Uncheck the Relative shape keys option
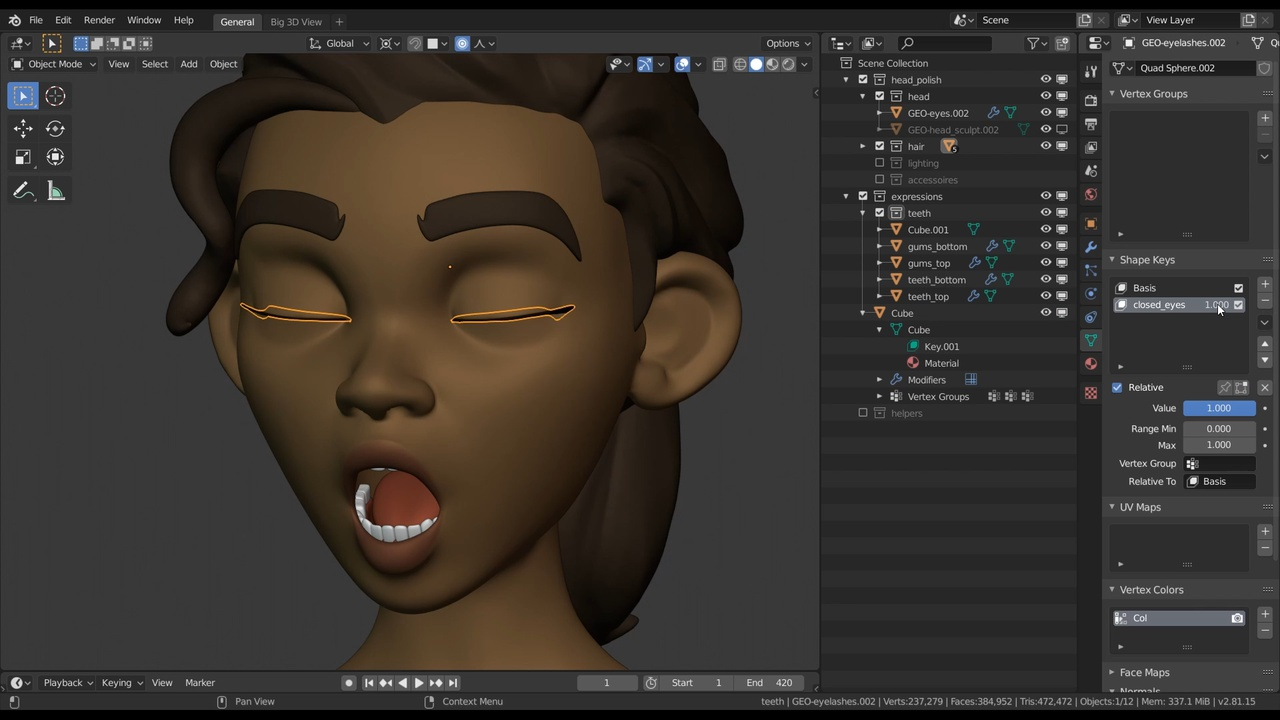Screen dimensions: 1280x720 [1117, 387]
